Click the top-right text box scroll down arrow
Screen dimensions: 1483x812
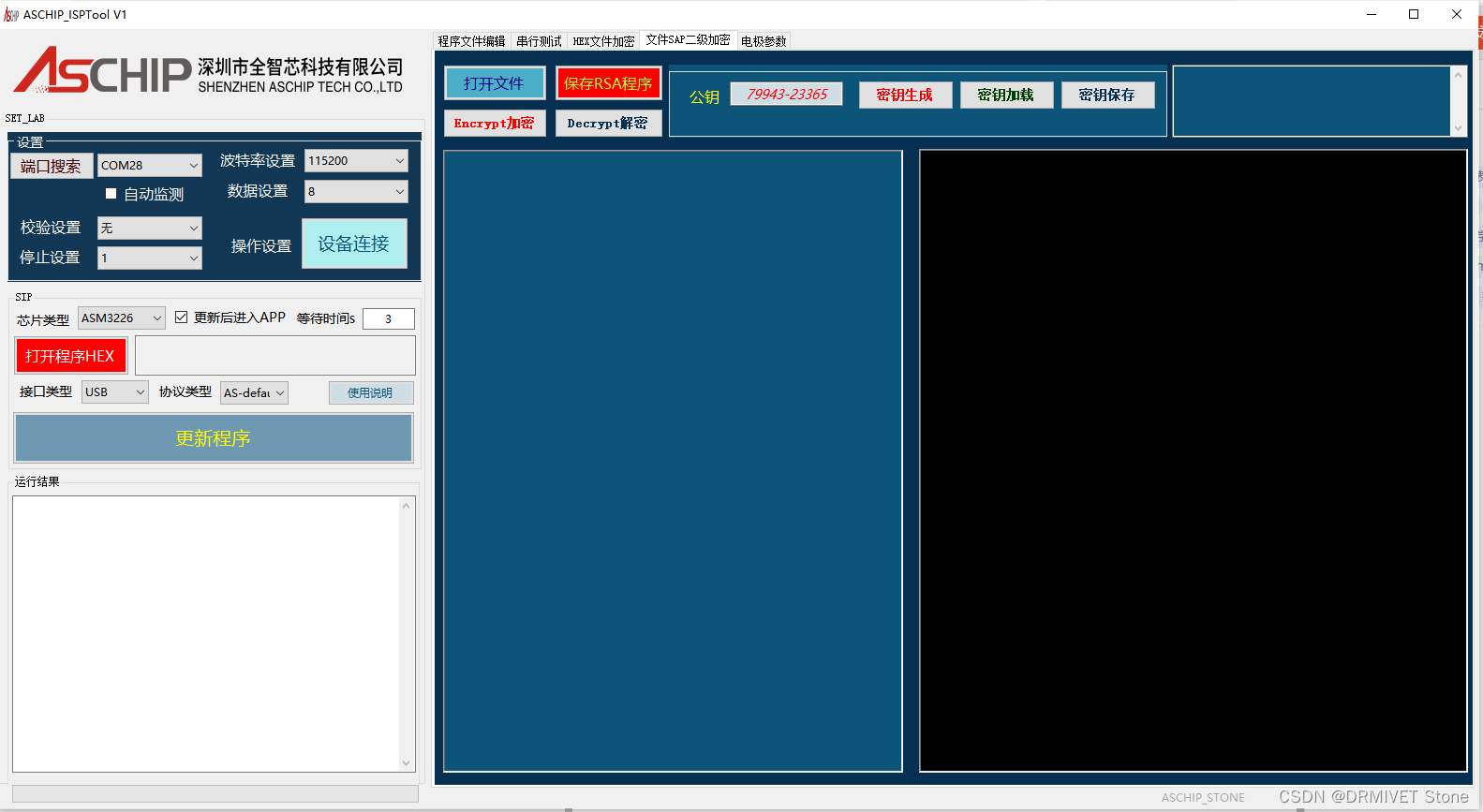(1458, 128)
